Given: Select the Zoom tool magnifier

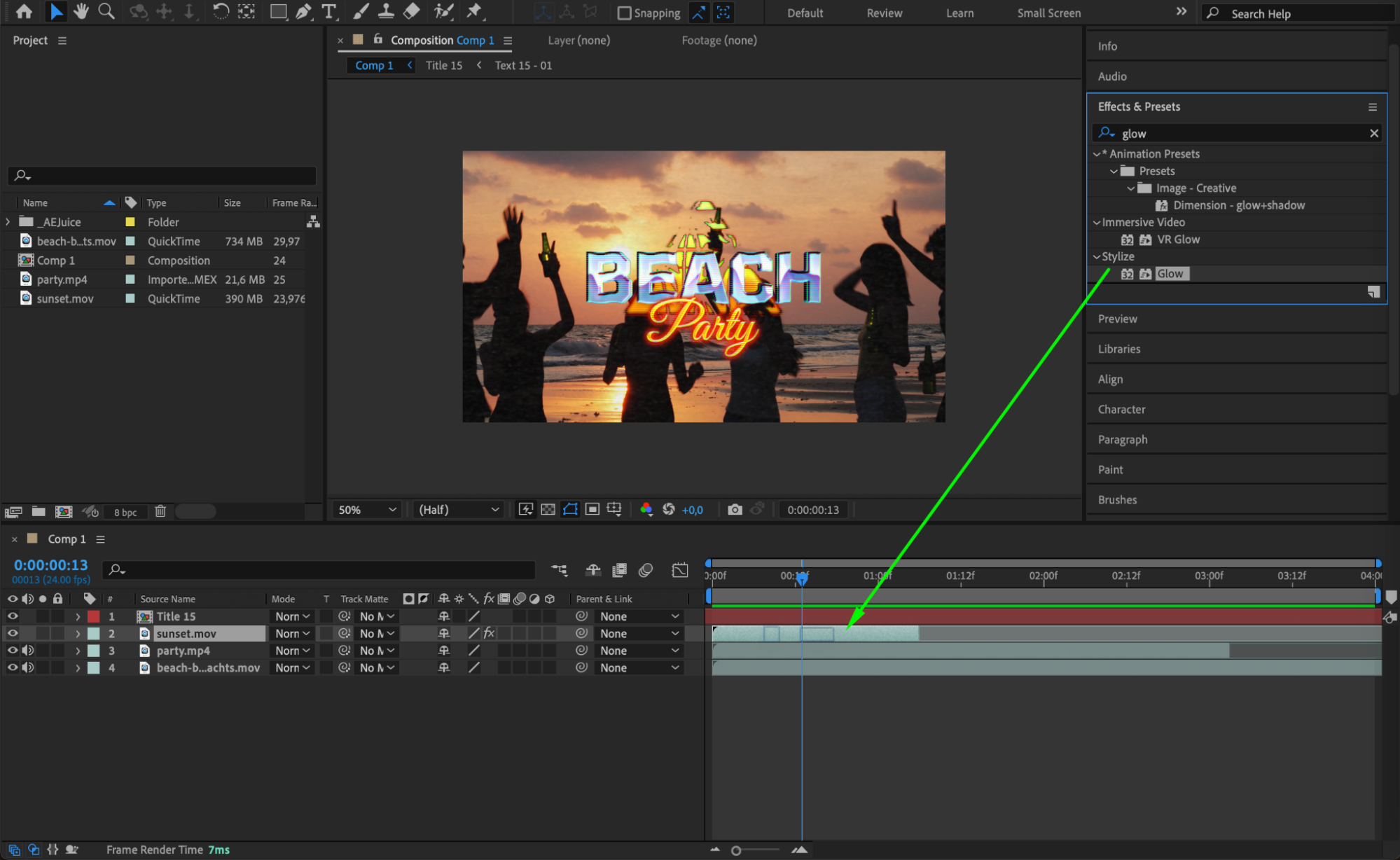Looking at the screenshot, I should (106, 11).
